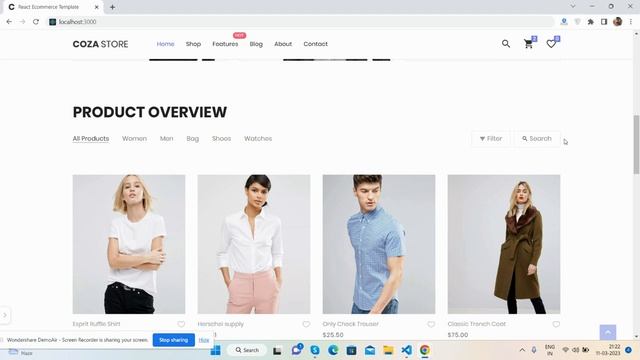Open Herschel supply product image
This screenshot has width=640, height=360.
(254, 244)
